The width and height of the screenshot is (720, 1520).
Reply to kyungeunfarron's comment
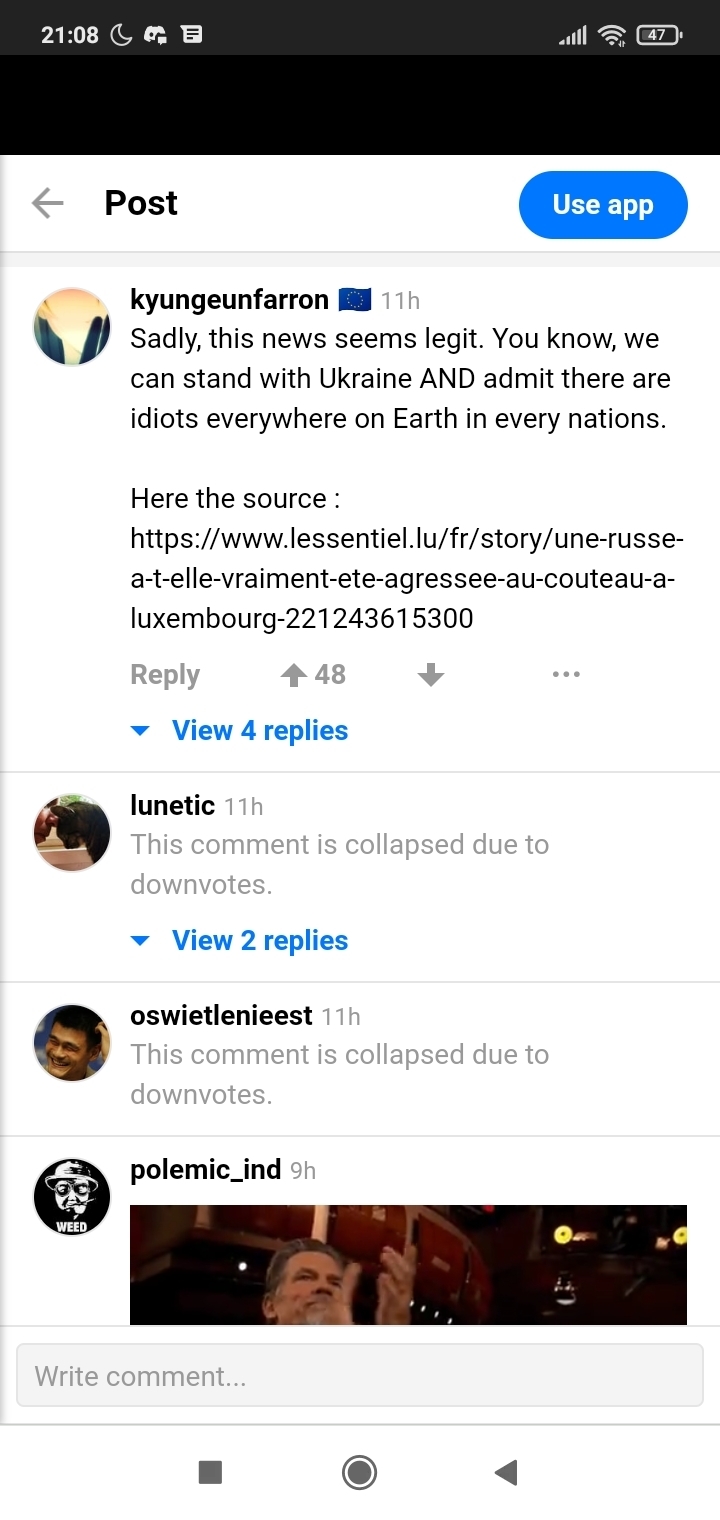point(165,675)
